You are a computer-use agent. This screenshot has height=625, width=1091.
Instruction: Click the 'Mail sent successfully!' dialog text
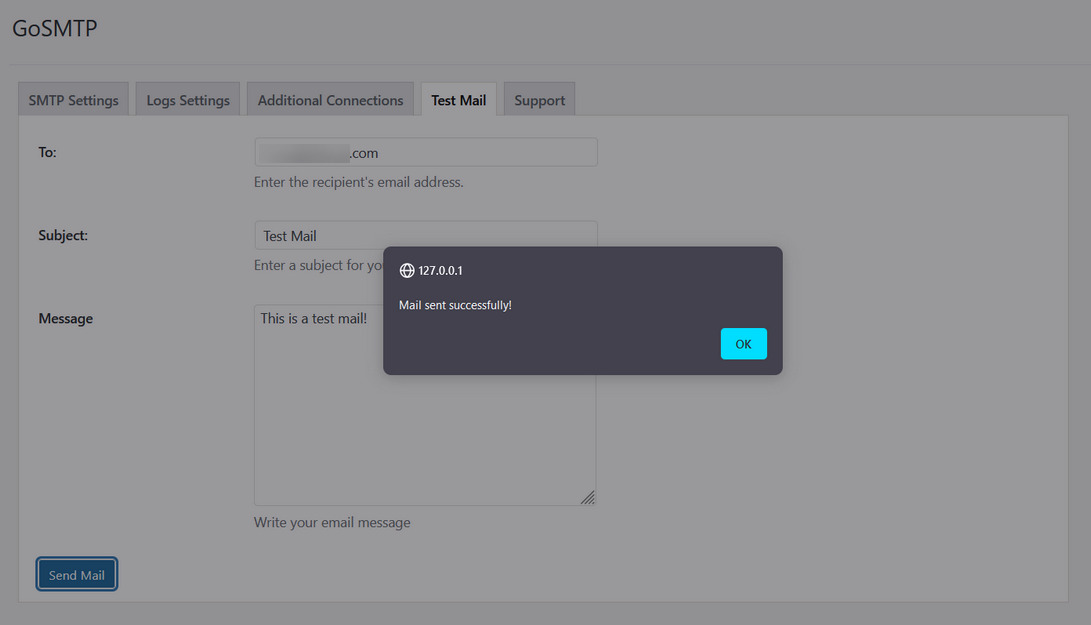coord(455,305)
